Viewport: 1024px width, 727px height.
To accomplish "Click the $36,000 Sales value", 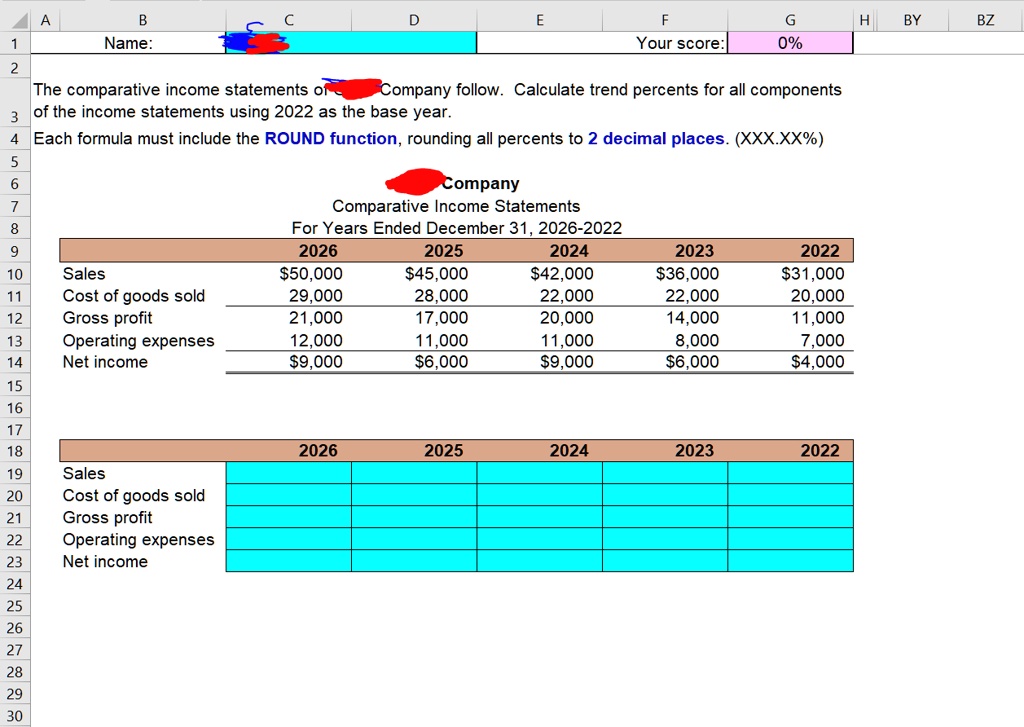I will tap(687, 274).
